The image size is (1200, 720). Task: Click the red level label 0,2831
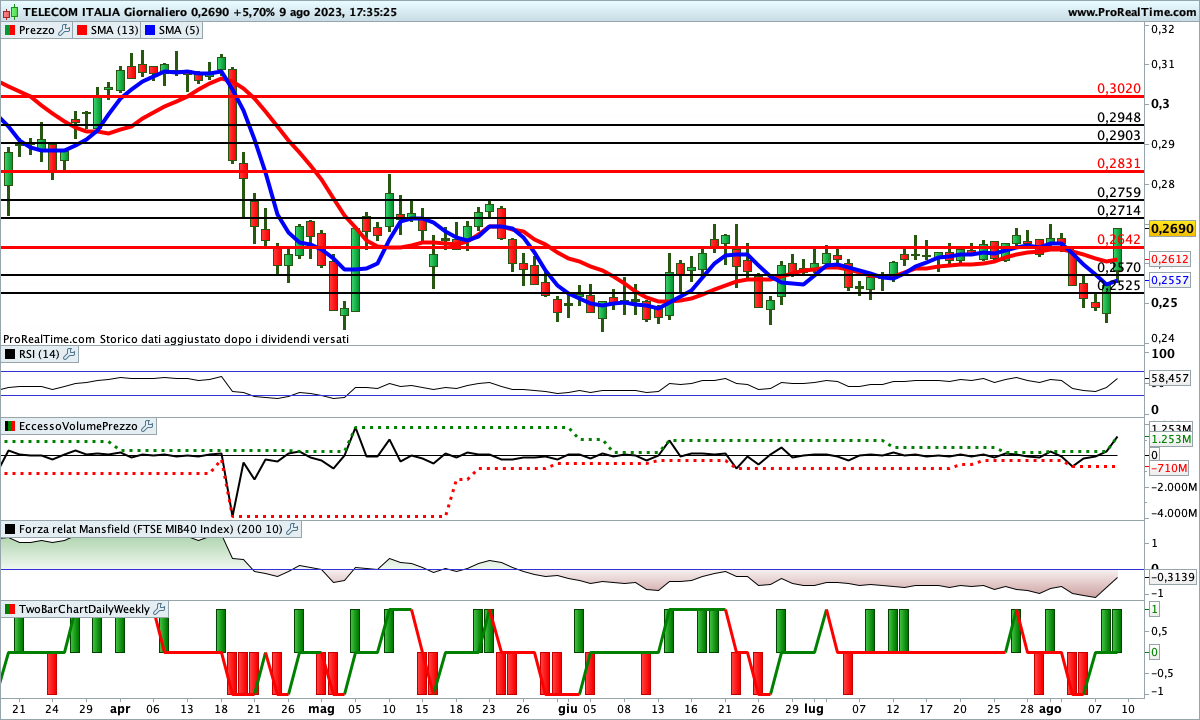[x=1119, y=164]
